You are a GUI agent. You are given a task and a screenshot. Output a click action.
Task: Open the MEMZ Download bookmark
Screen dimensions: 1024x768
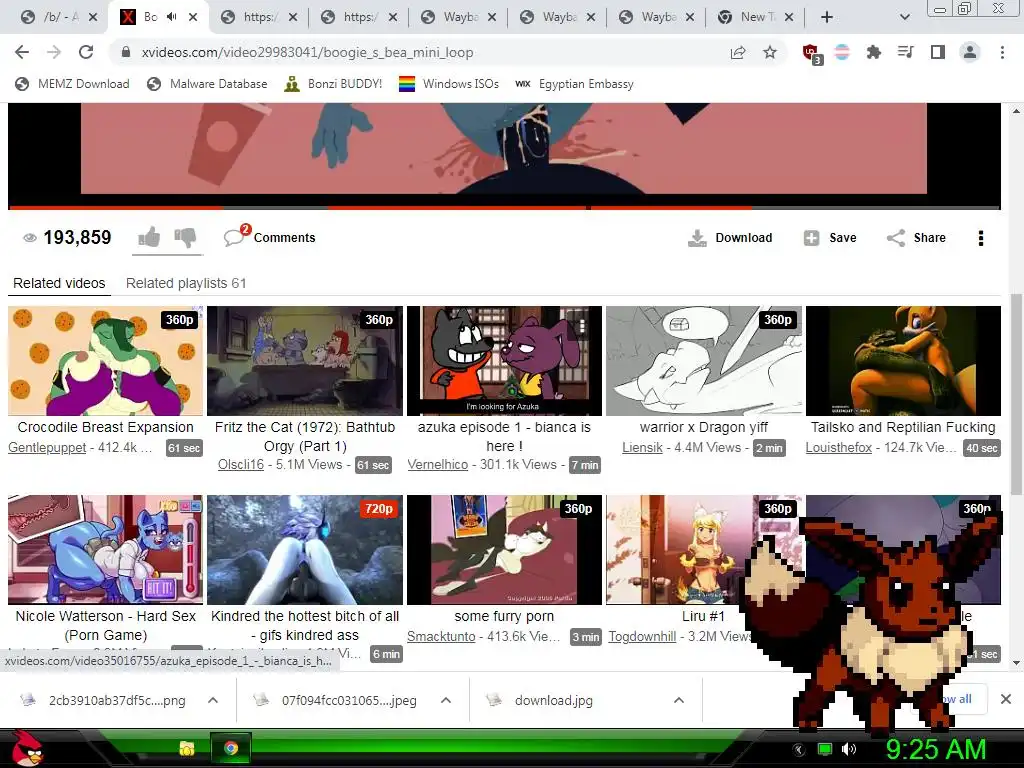click(x=72, y=84)
